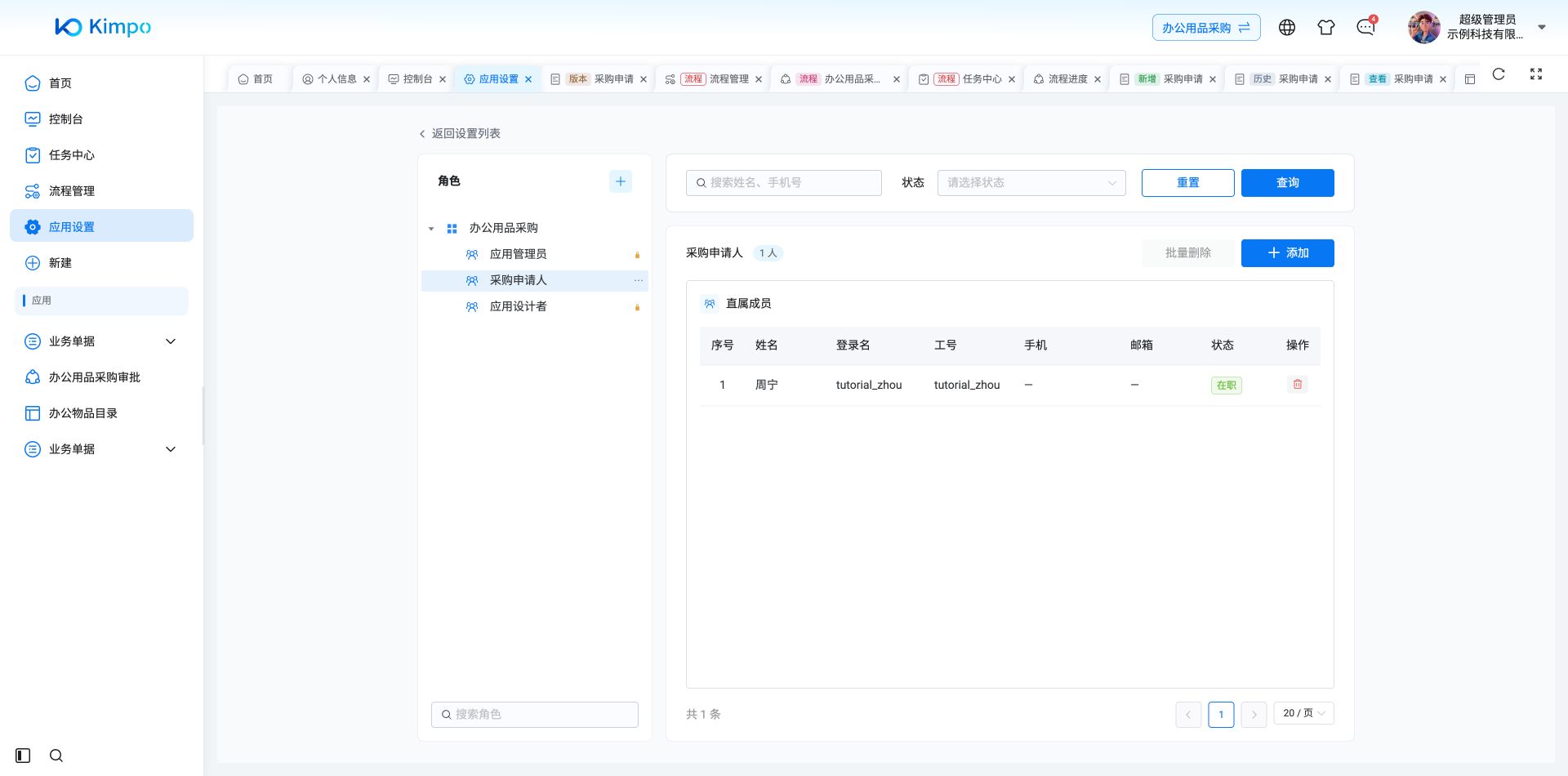Collapse the 办公用品采购 tree node

431,229
